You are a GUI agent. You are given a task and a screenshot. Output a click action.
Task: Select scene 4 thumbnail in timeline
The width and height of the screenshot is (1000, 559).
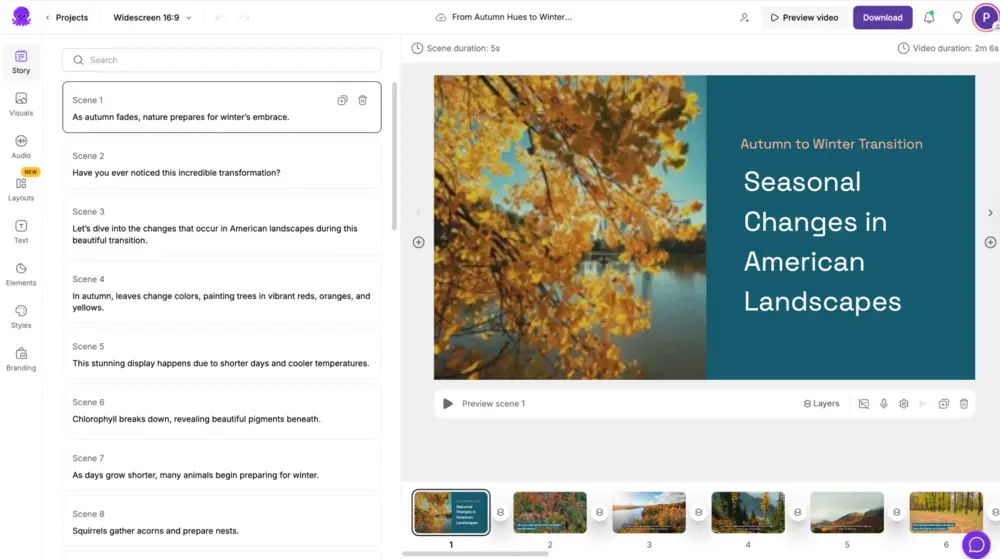click(x=747, y=512)
